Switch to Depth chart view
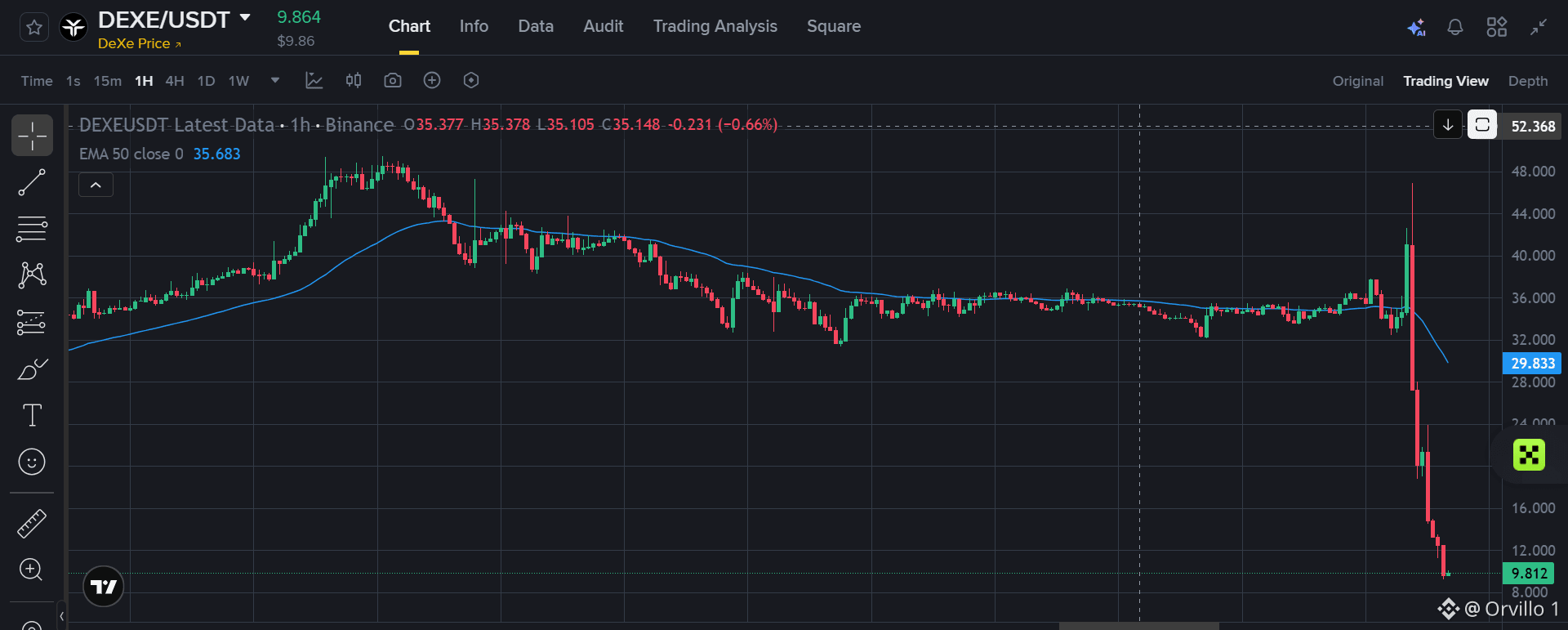This screenshot has width=1568, height=630. (1528, 81)
